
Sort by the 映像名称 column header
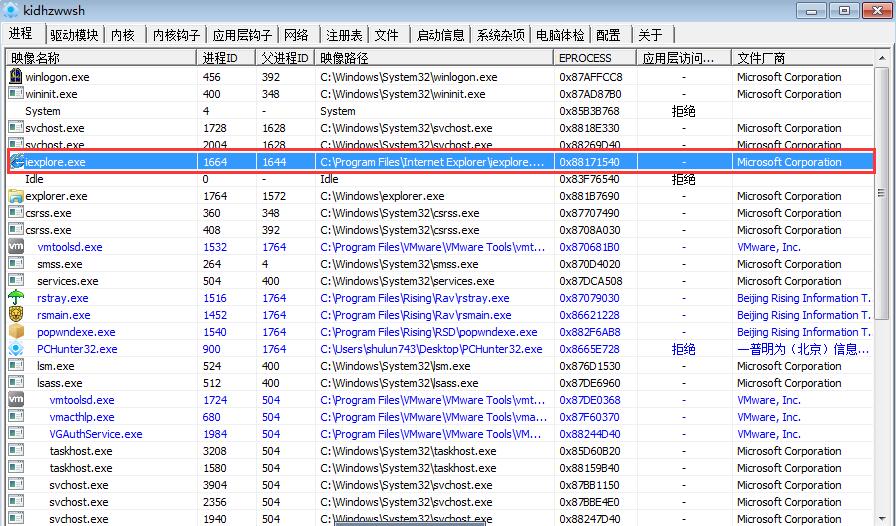[102, 58]
